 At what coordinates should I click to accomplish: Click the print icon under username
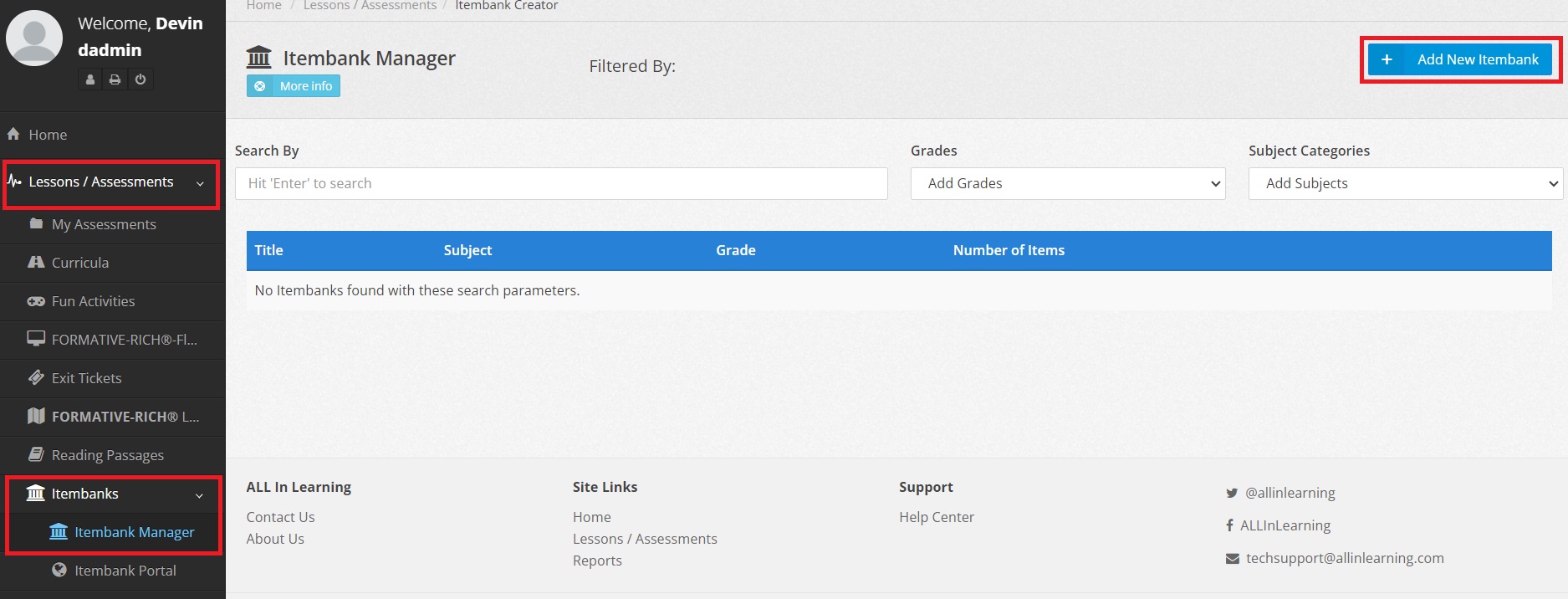pyautogui.click(x=115, y=79)
